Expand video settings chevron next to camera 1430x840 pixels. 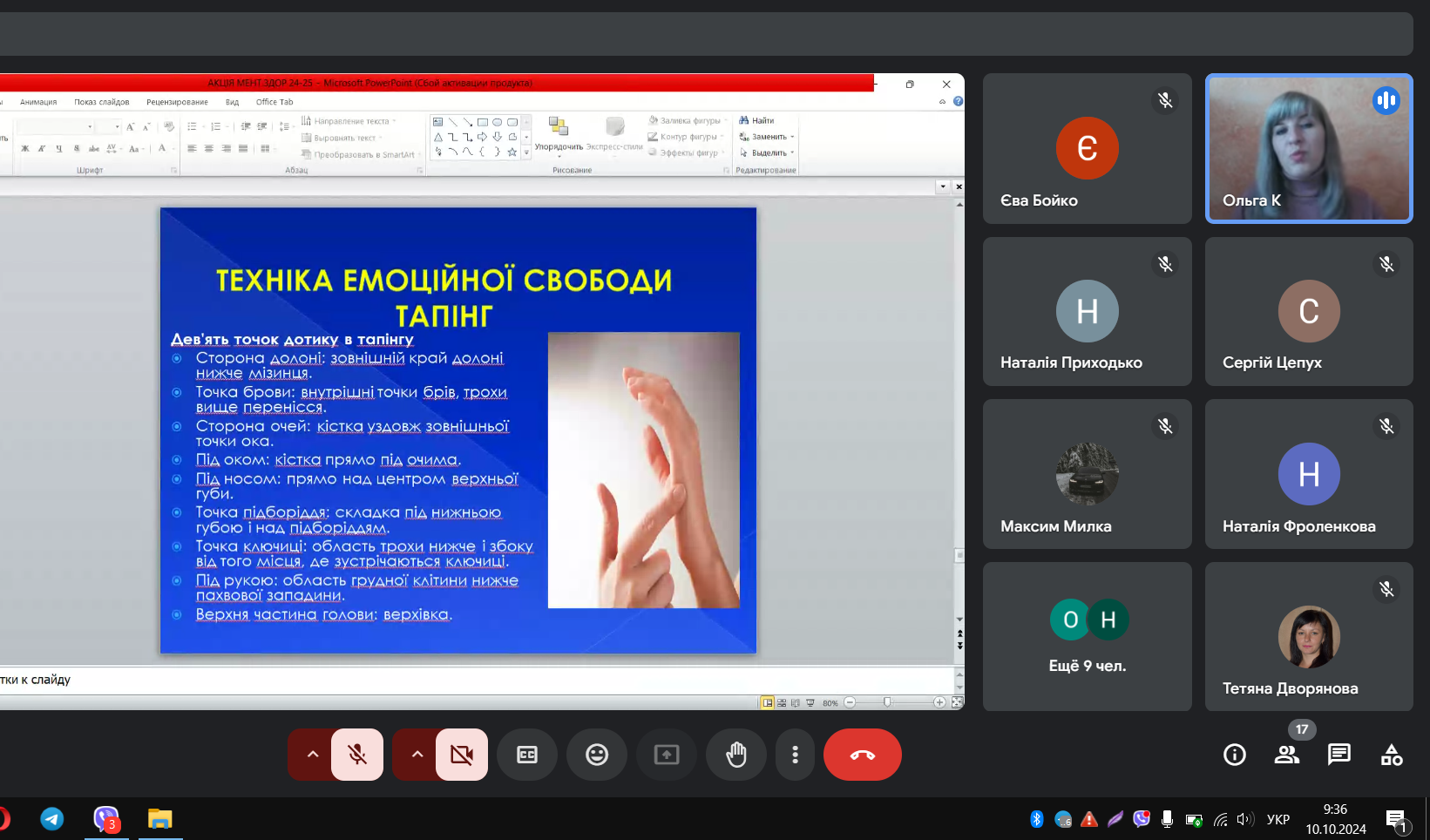pos(417,755)
